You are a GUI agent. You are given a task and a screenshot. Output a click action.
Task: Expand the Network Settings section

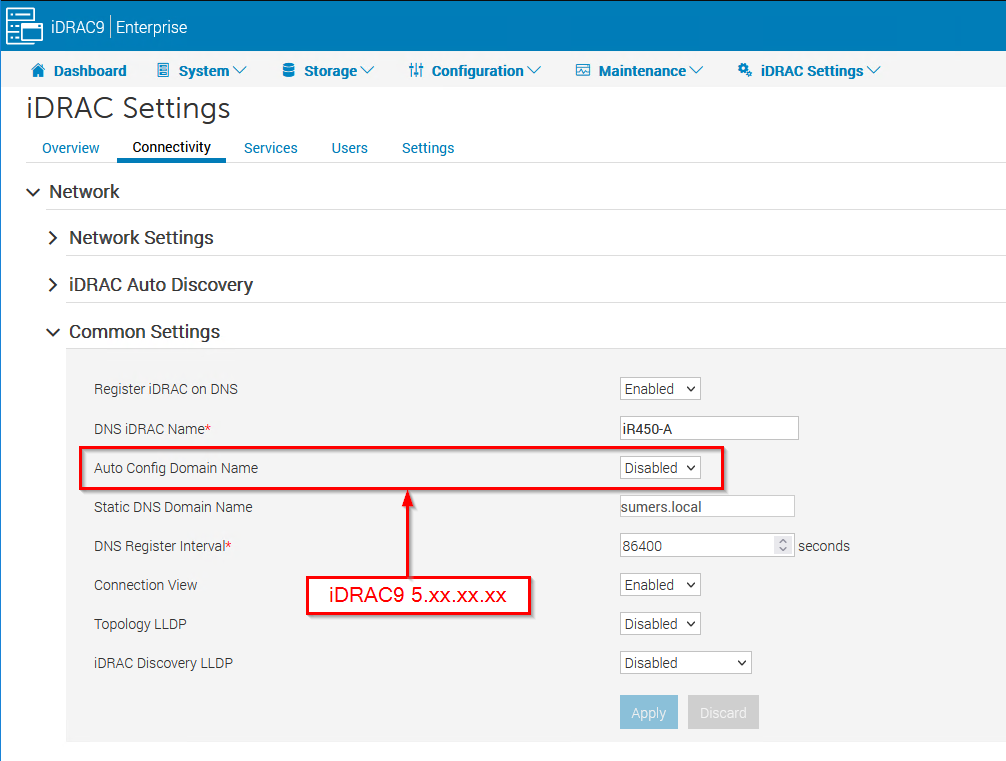(x=54, y=238)
